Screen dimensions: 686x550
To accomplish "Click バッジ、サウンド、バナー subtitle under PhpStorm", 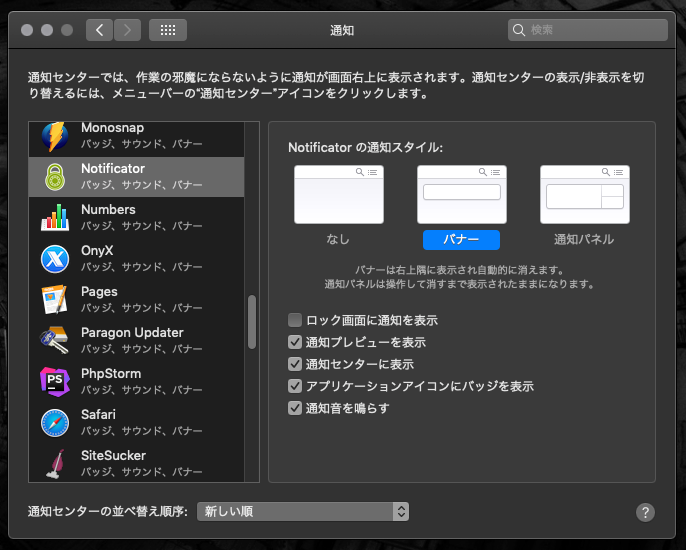I will [x=142, y=390].
